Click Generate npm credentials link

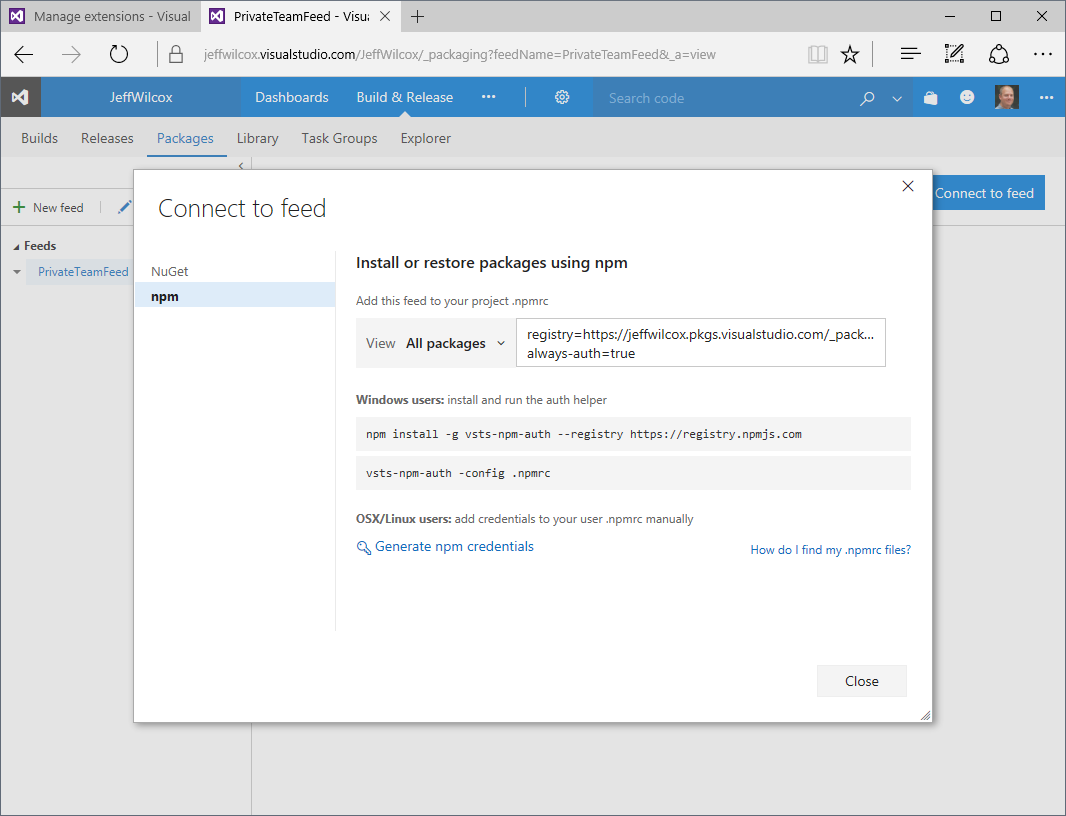click(x=454, y=547)
